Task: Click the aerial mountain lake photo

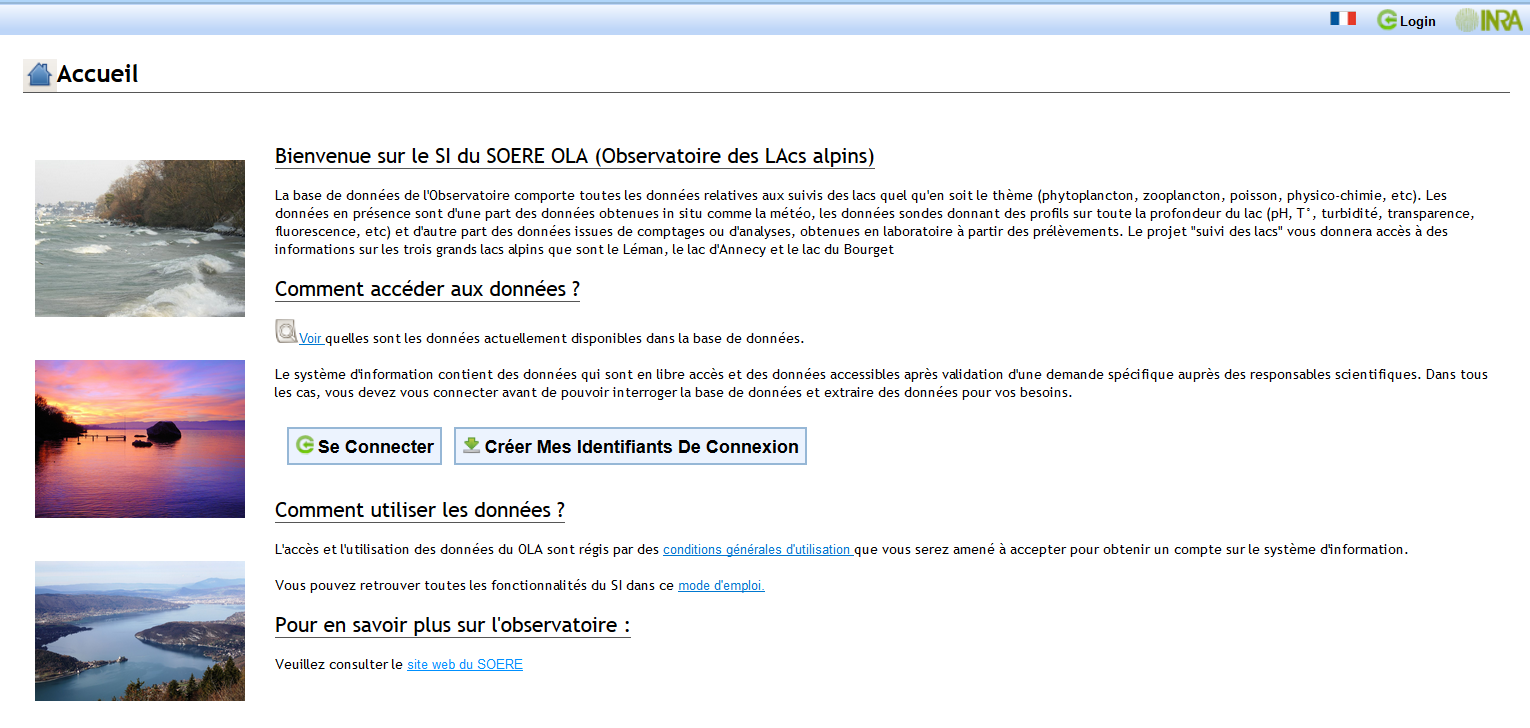Action: tap(140, 631)
